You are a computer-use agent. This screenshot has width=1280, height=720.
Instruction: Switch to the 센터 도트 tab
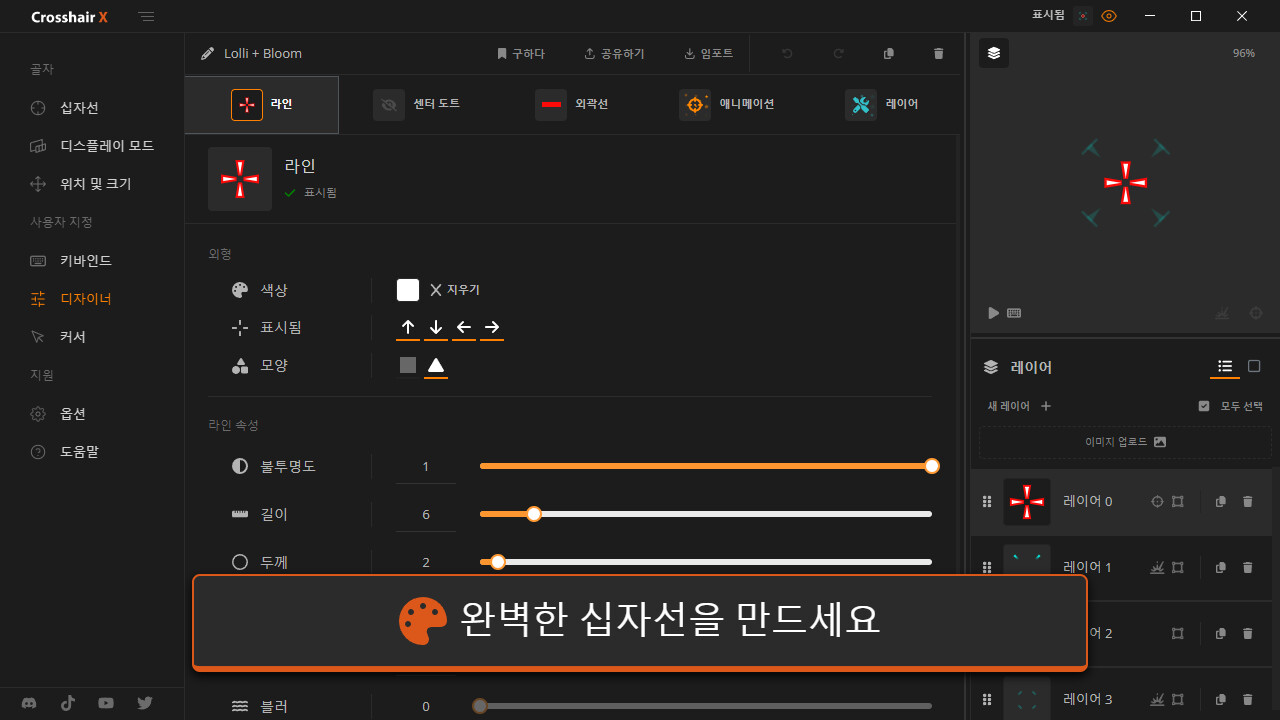click(x=417, y=104)
